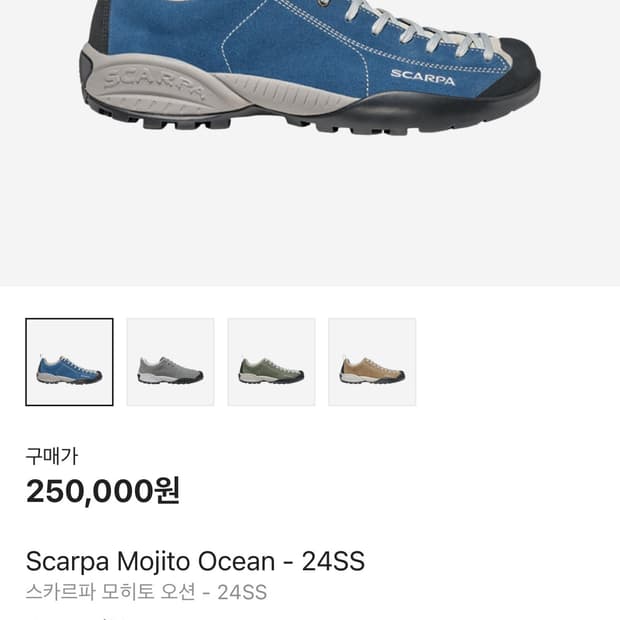Click the Korean name 스카르파 모히토 오션
This screenshot has height=620, width=620.
(x=111, y=592)
